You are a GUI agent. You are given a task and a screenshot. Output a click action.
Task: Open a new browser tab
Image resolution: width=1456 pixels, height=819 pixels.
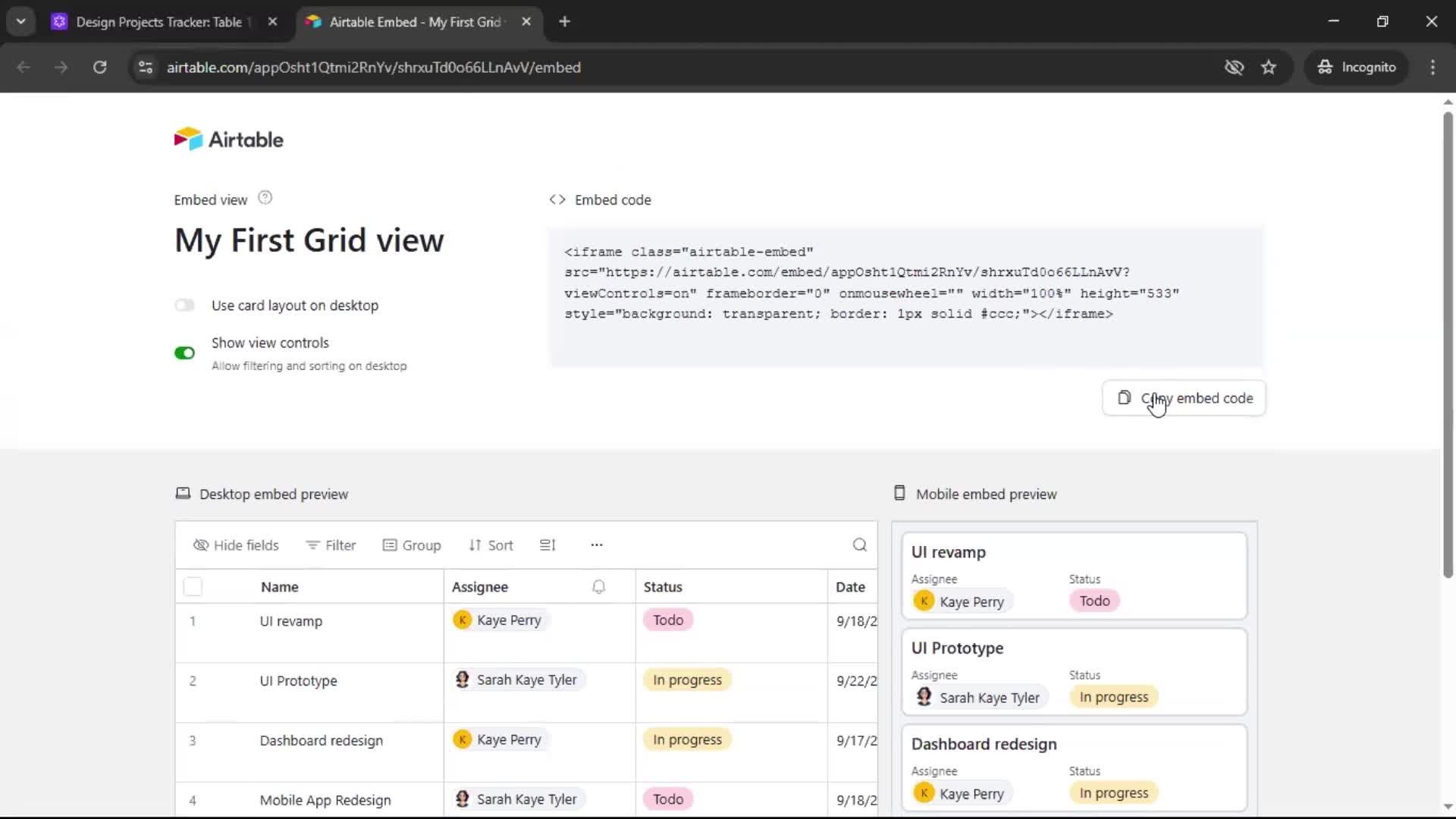[x=564, y=22]
